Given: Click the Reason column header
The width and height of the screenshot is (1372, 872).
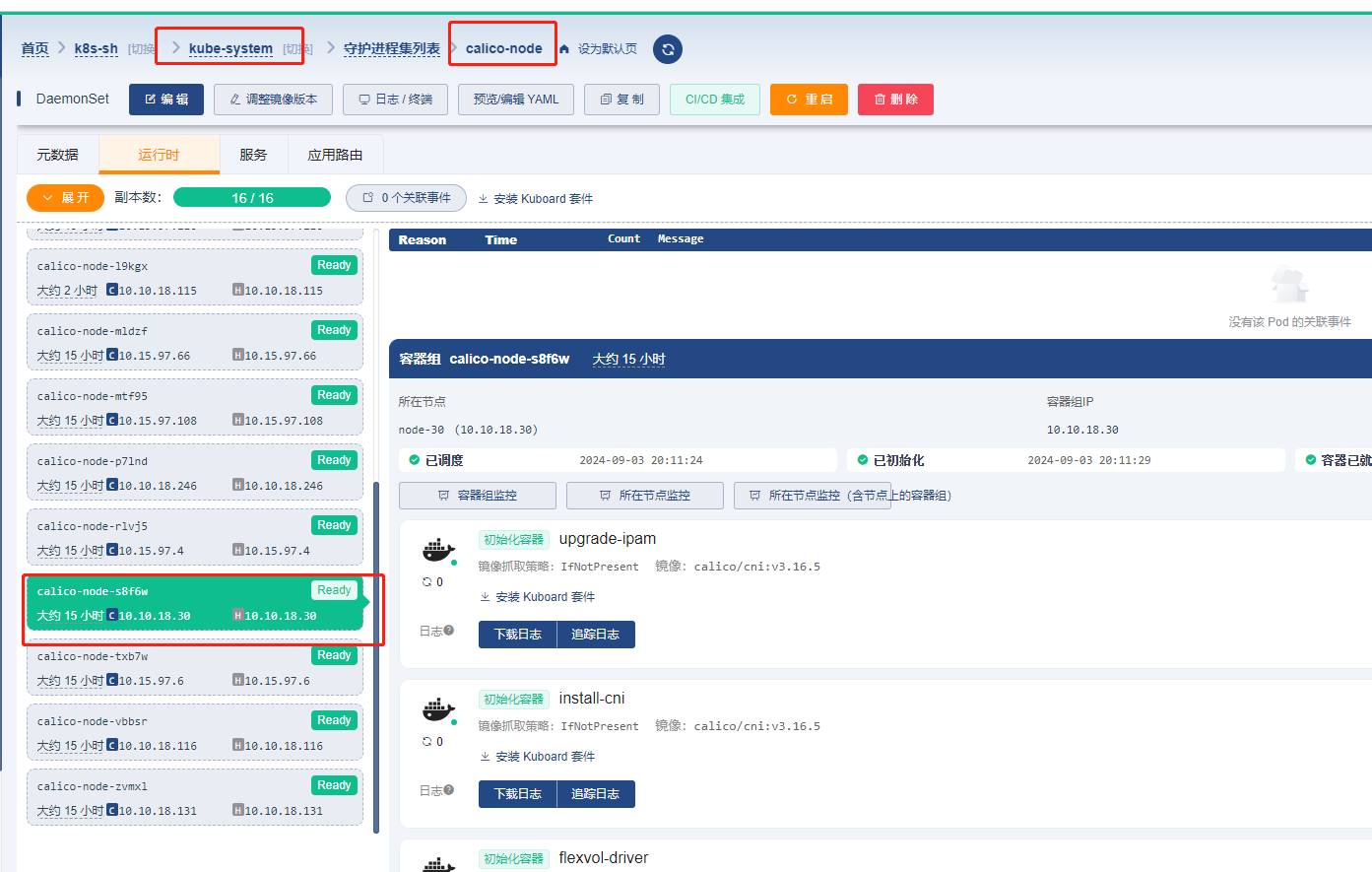Looking at the screenshot, I should point(423,240).
